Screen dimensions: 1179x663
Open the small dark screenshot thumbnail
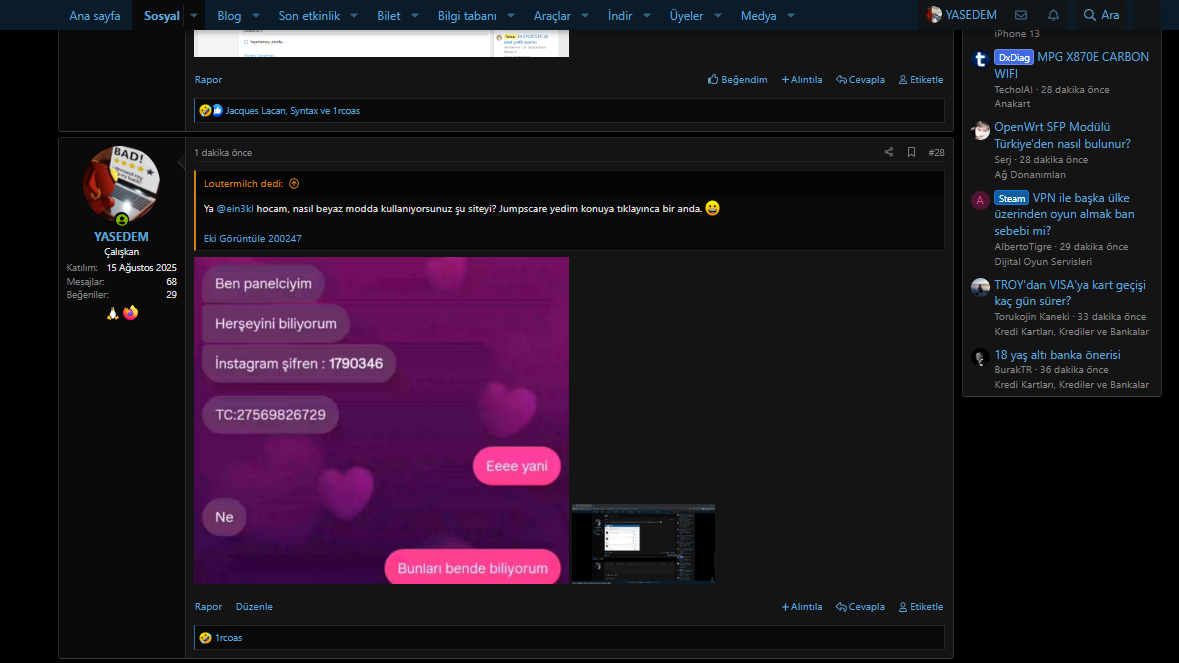click(644, 543)
